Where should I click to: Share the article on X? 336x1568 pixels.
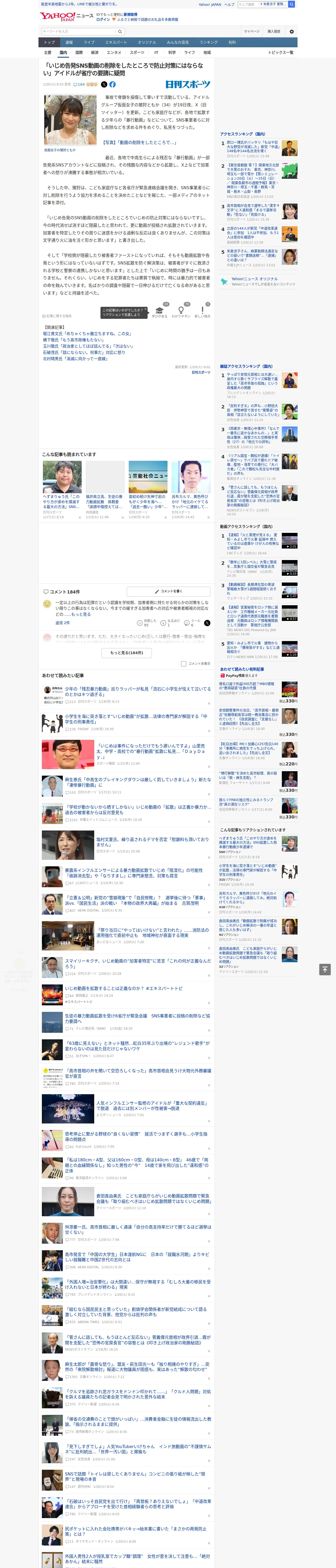click(x=104, y=85)
